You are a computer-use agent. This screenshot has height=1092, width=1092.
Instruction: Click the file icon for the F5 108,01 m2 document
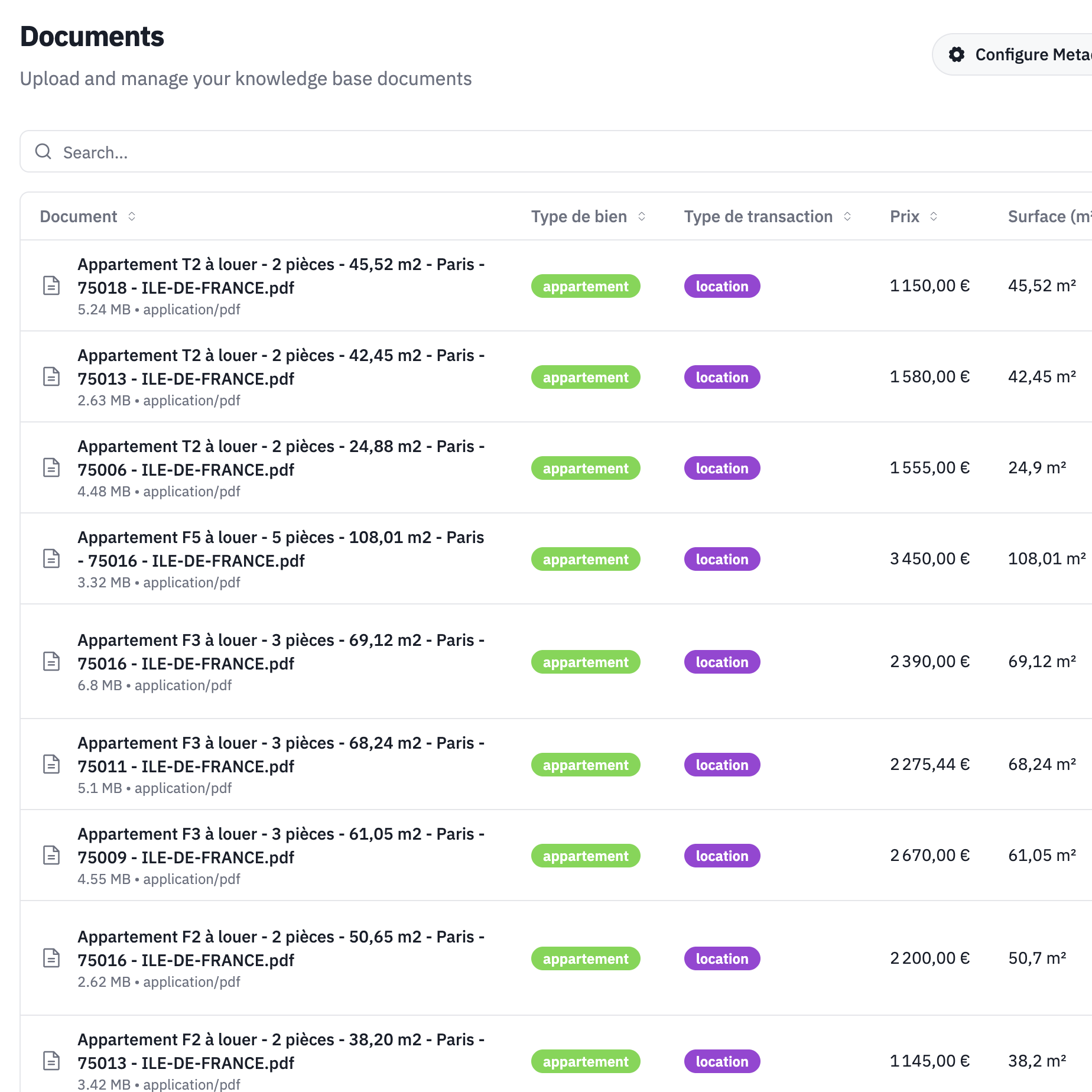[x=51, y=558]
